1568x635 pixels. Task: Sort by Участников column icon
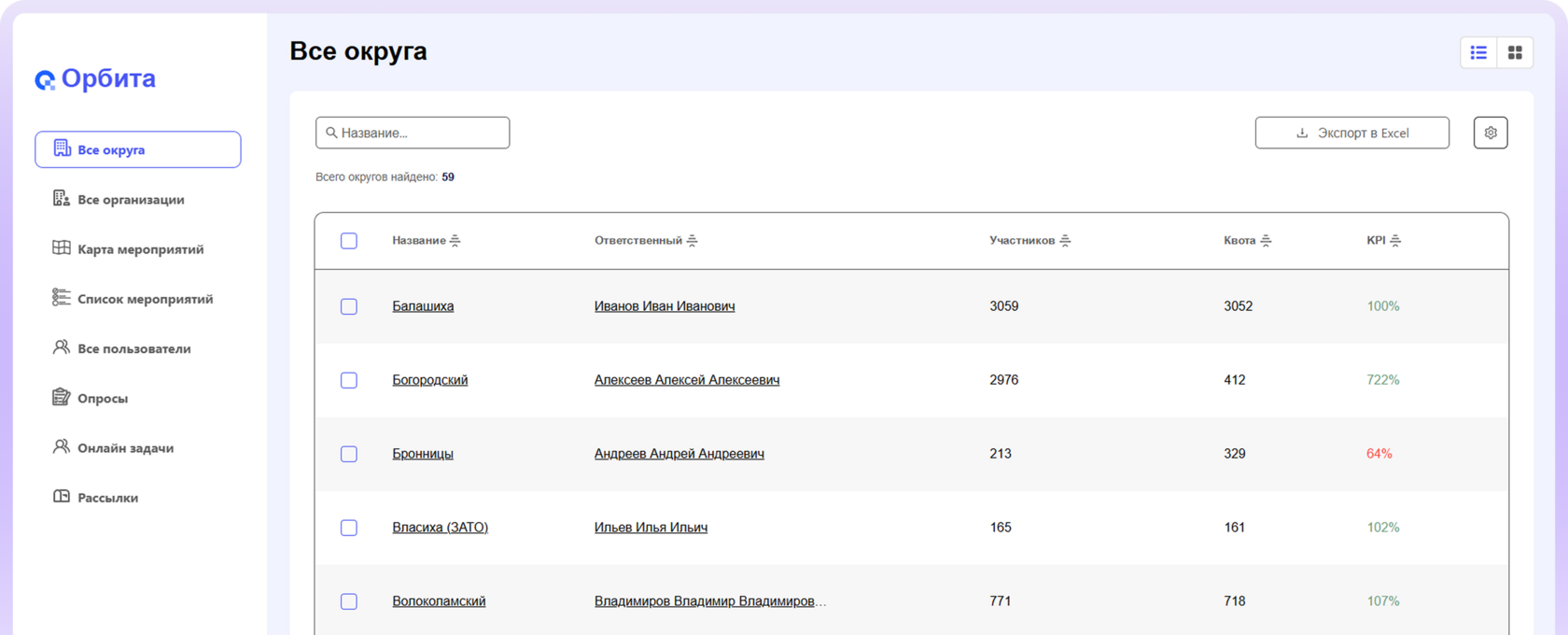1065,241
